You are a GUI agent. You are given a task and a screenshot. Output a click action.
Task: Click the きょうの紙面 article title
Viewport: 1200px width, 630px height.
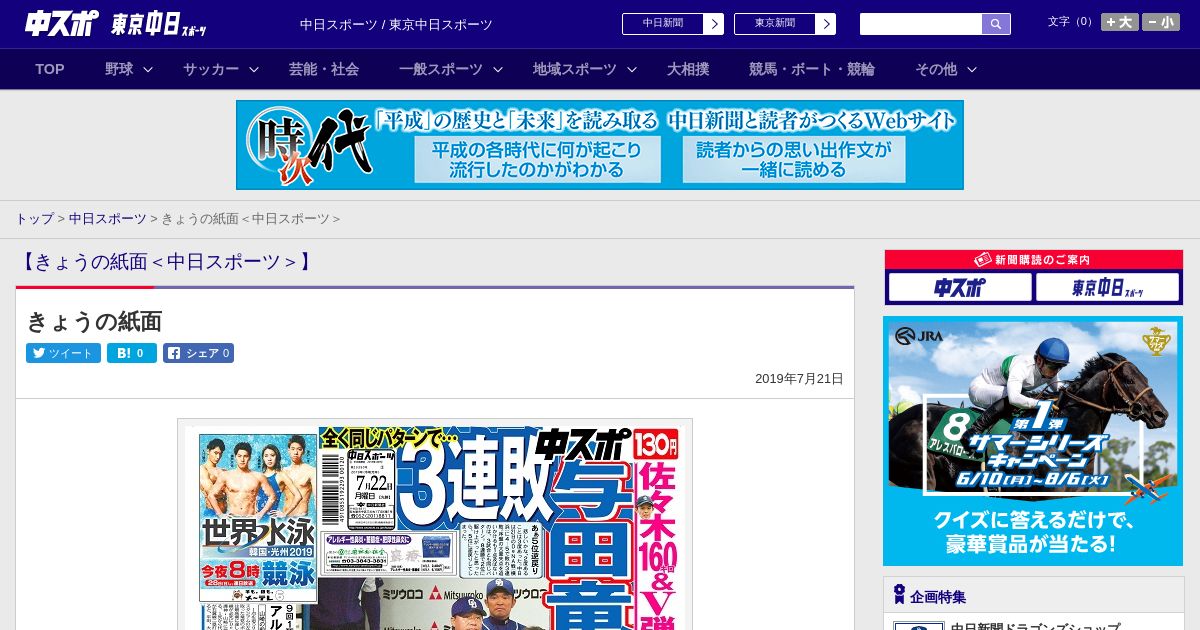click(94, 322)
